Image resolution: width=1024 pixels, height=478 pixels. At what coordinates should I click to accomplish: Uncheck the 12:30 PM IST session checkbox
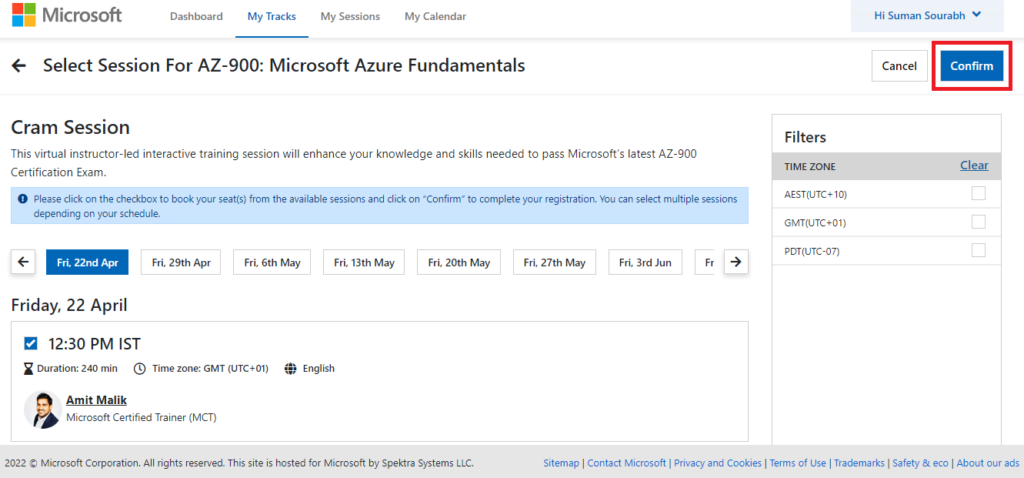[x=30, y=343]
